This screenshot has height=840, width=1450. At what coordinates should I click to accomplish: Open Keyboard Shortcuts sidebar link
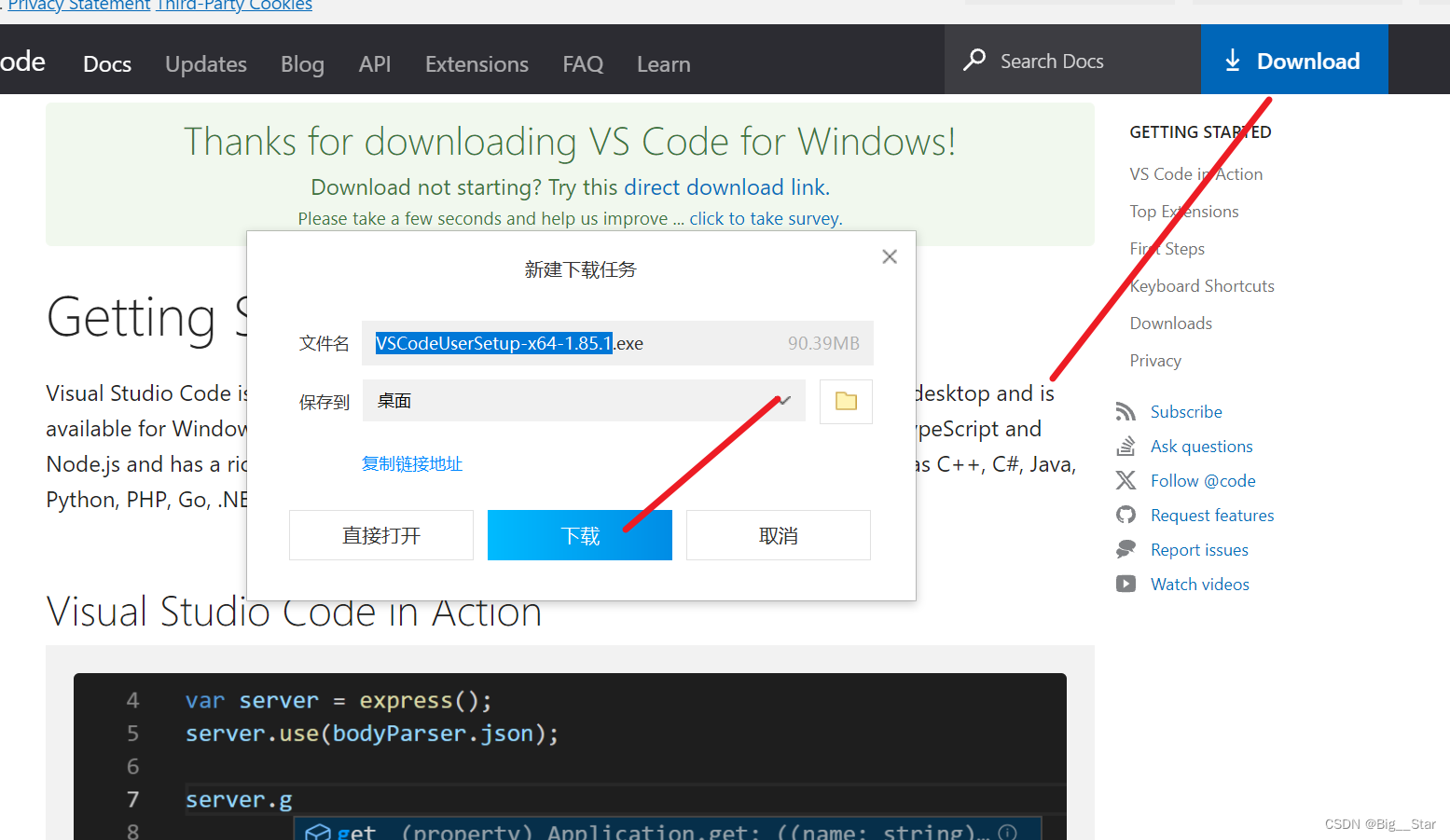coord(1202,286)
